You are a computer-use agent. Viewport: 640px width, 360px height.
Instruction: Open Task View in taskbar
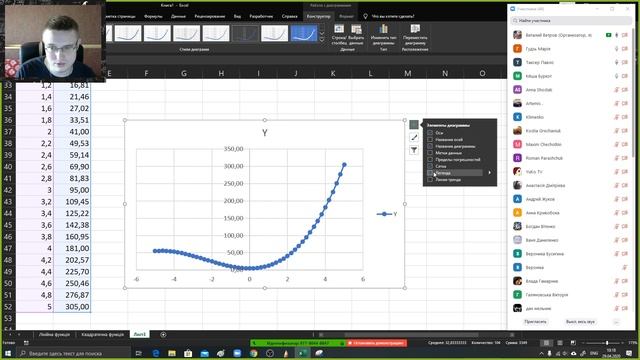pyautogui.click(x=138, y=353)
